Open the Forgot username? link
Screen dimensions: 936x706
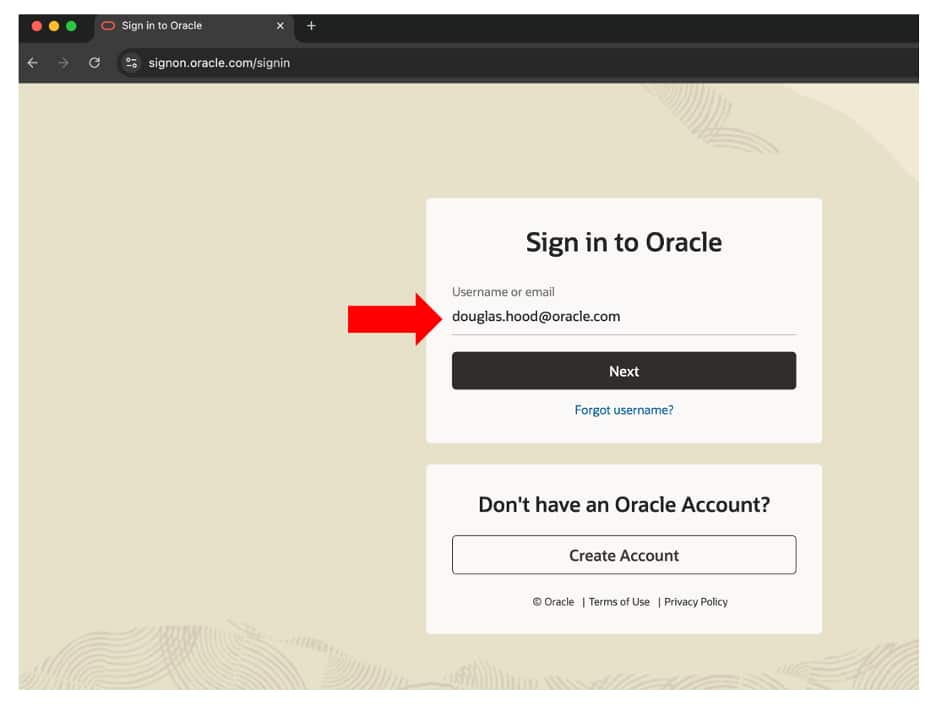(623, 410)
